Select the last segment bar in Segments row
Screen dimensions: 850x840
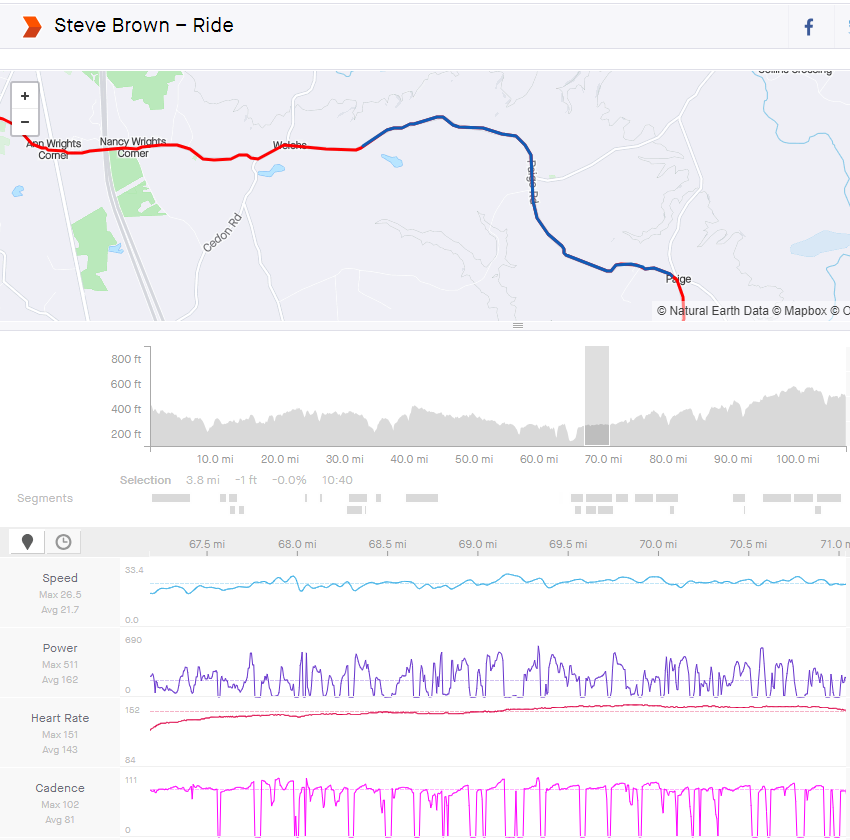(x=829, y=498)
